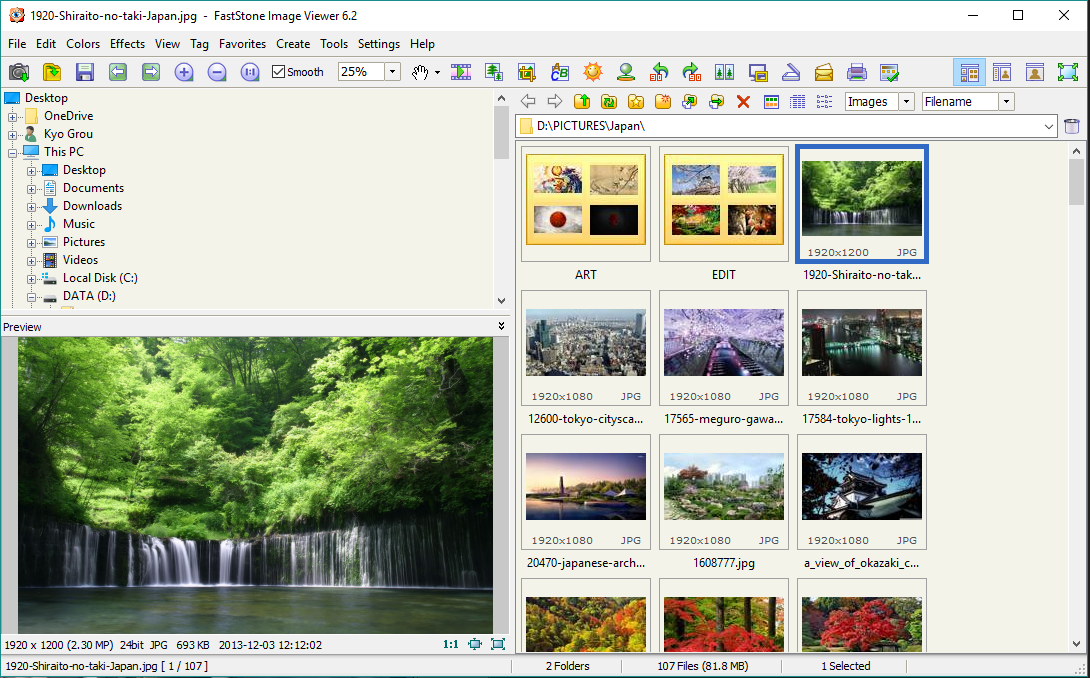1090x678 pixels.
Task: Open the 25% zoom level dropdown
Action: tap(393, 72)
